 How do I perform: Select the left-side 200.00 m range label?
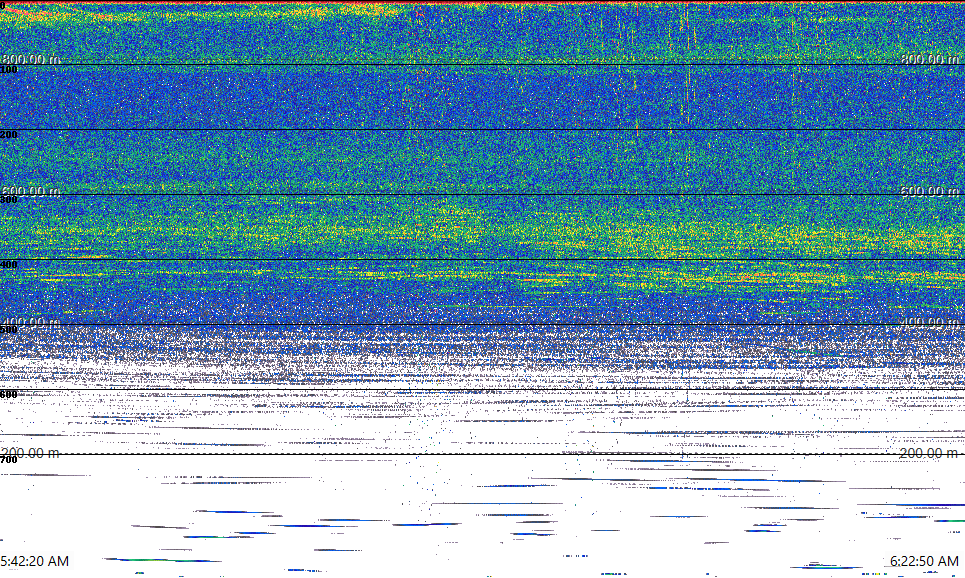(31, 453)
